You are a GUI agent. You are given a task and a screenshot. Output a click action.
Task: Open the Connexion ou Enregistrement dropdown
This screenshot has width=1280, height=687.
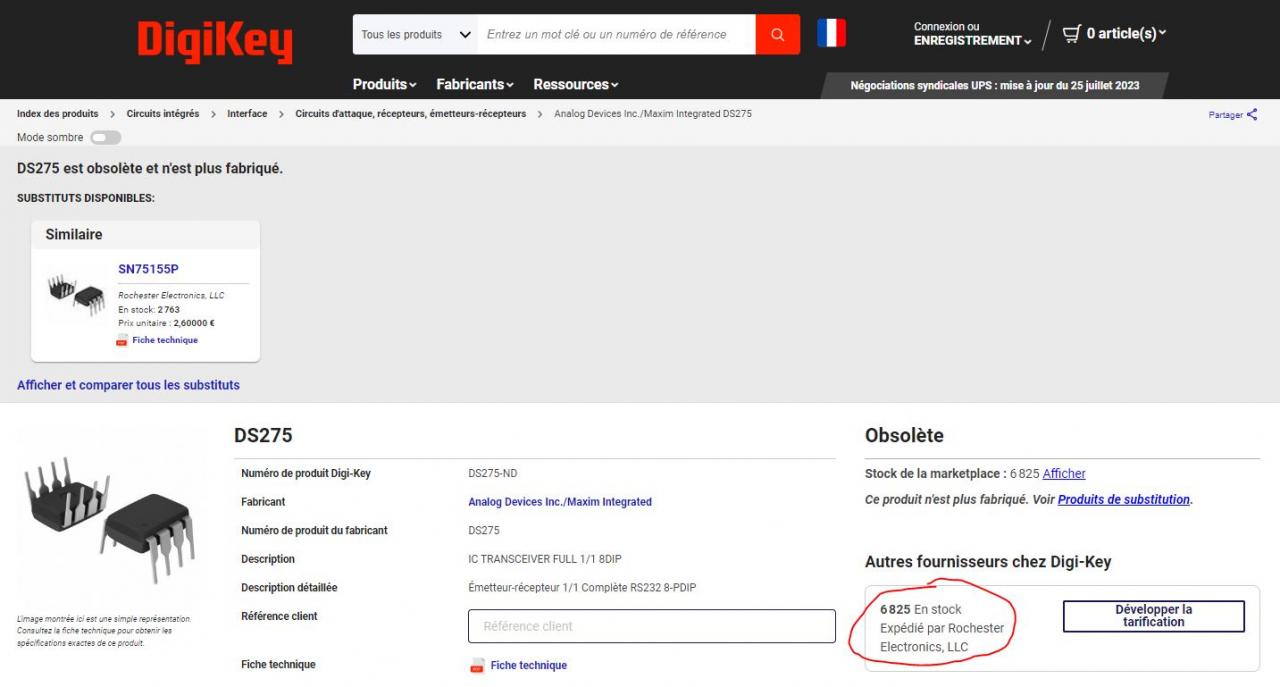(x=973, y=34)
